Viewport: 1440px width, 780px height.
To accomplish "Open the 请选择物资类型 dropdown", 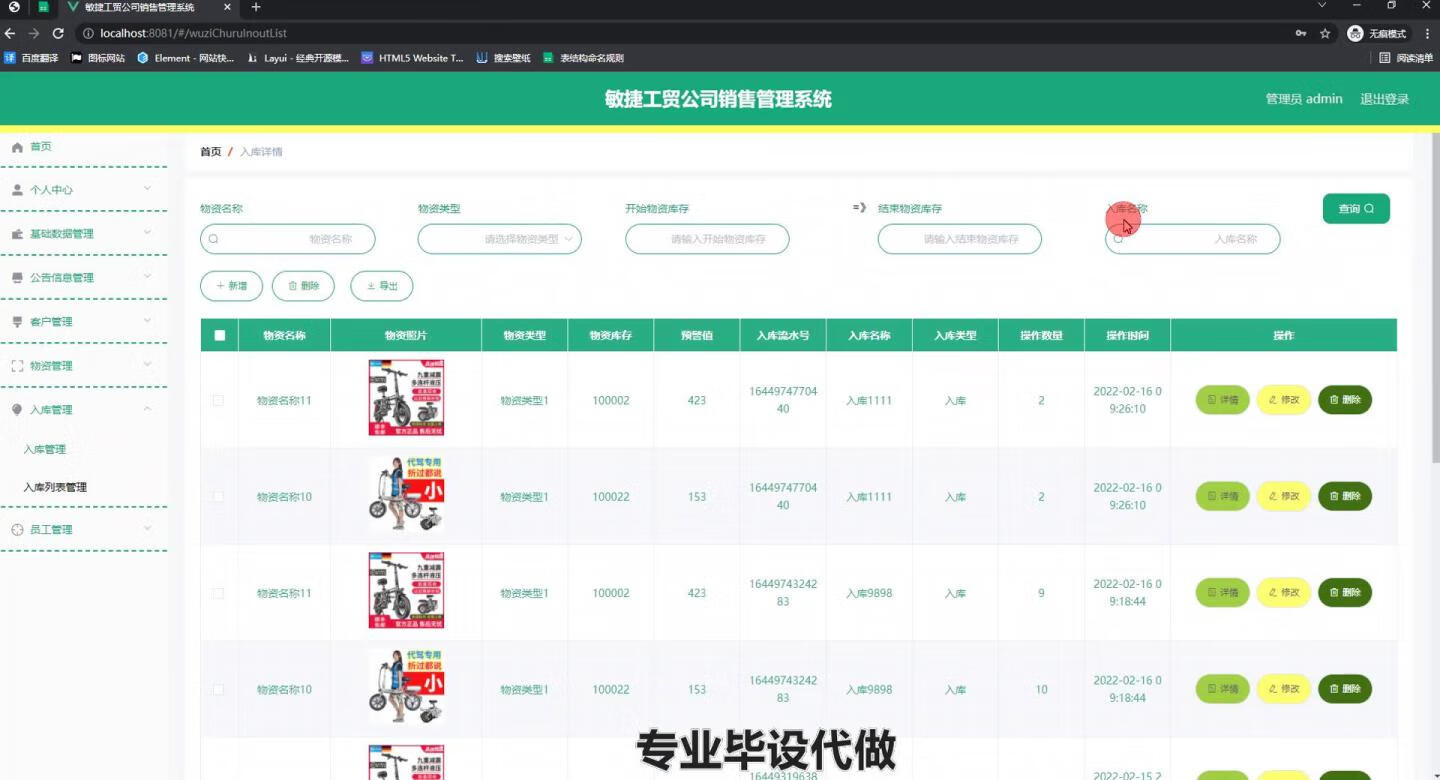I will [x=499, y=239].
